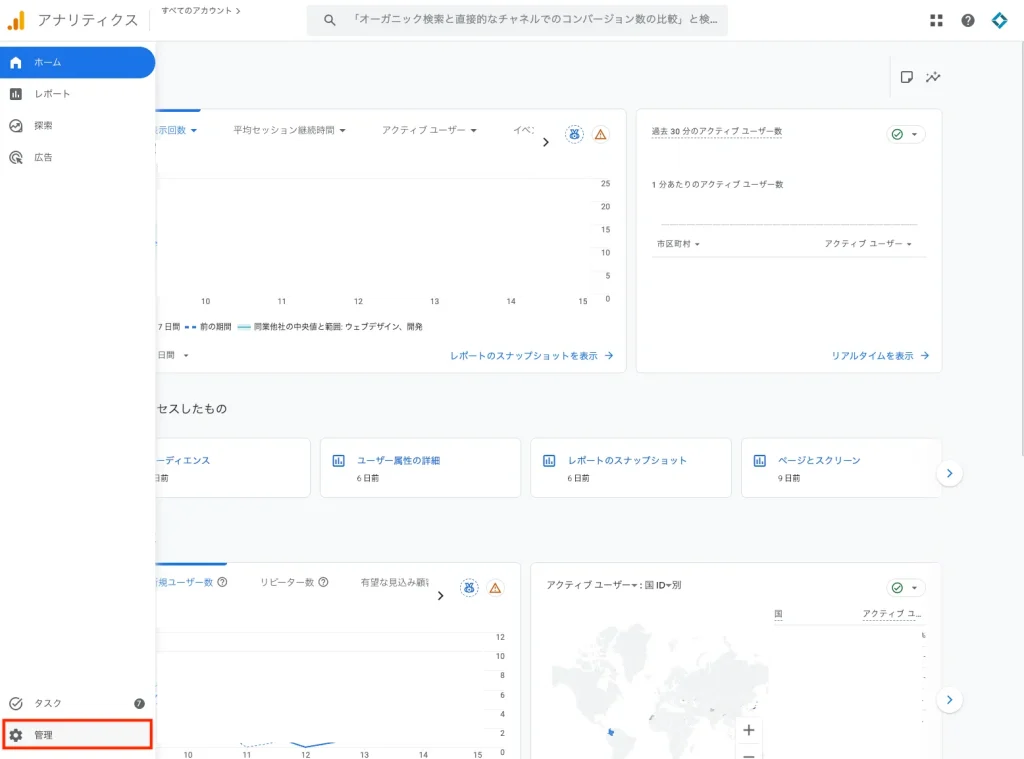Screen dimensions: 1024x759
Task: Click help icon next to リピーター数
Action: tap(323, 582)
